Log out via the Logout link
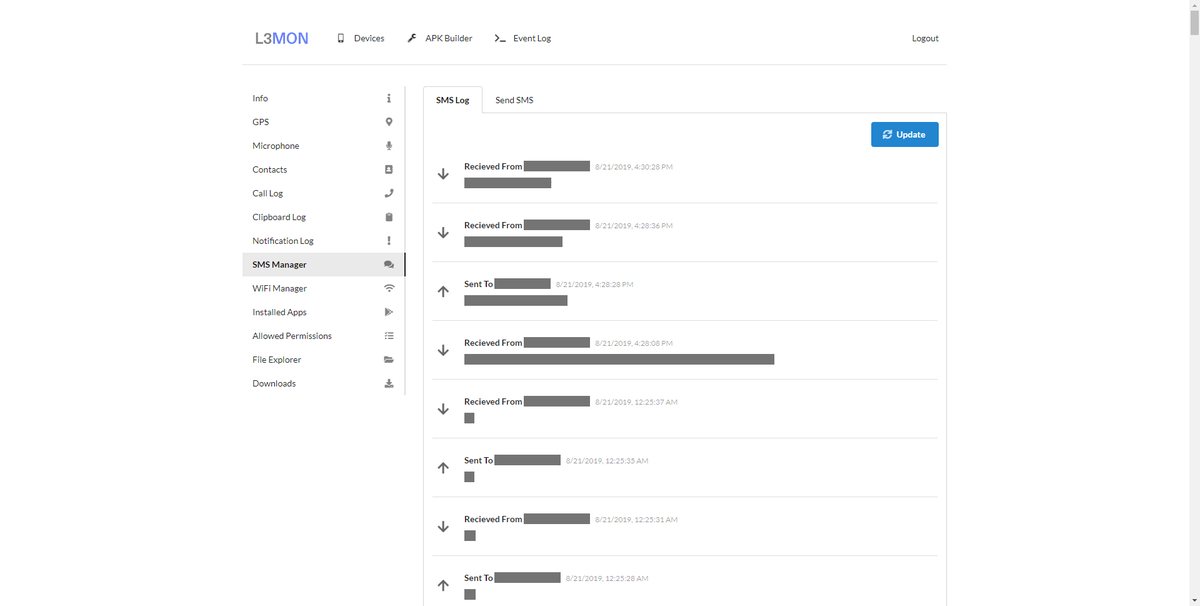The height and width of the screenshot is (606, 1200). point(925,38)
